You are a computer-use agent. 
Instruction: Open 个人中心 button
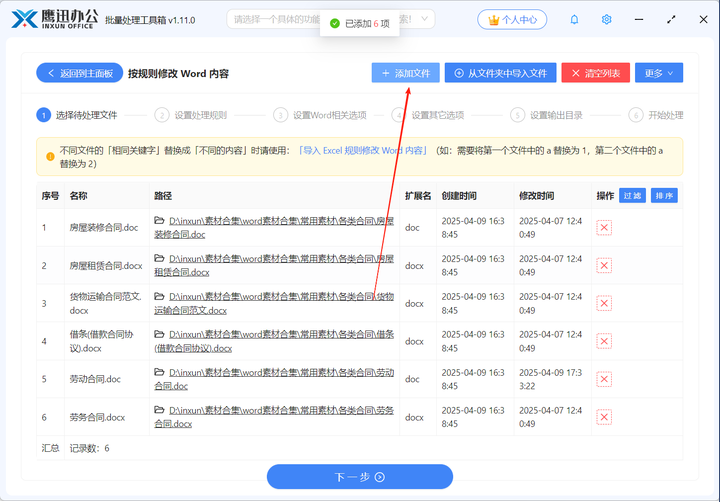click(x=512, y=20)
